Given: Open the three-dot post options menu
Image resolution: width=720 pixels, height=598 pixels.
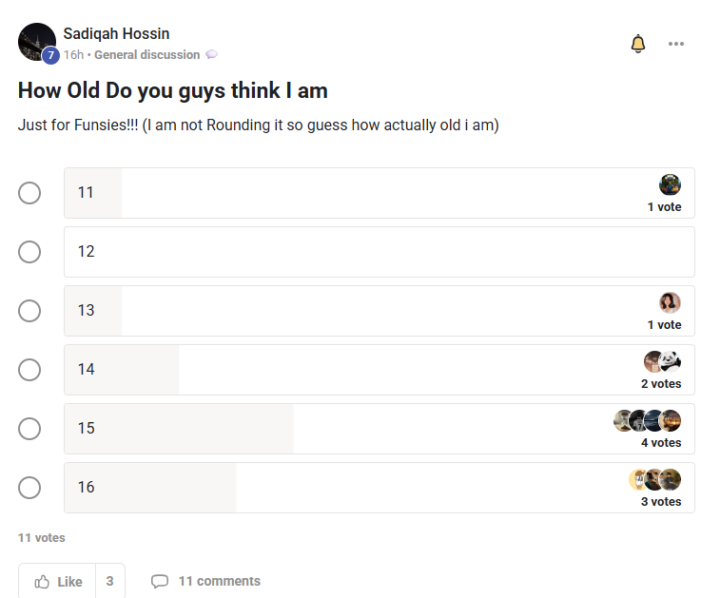Looking at the screenshot, I should click(676, 44).
